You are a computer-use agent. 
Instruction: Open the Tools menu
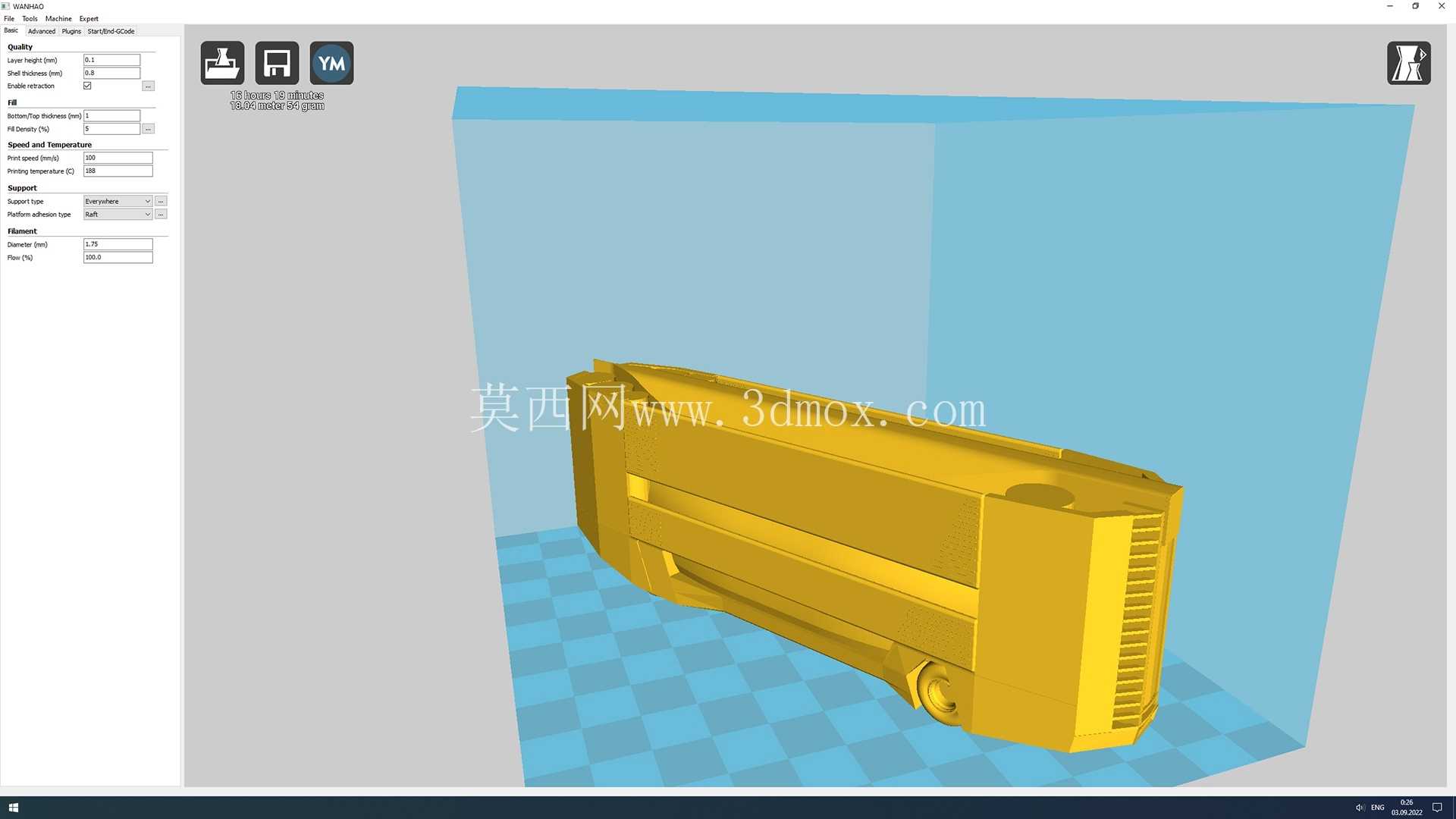[30, 18]
